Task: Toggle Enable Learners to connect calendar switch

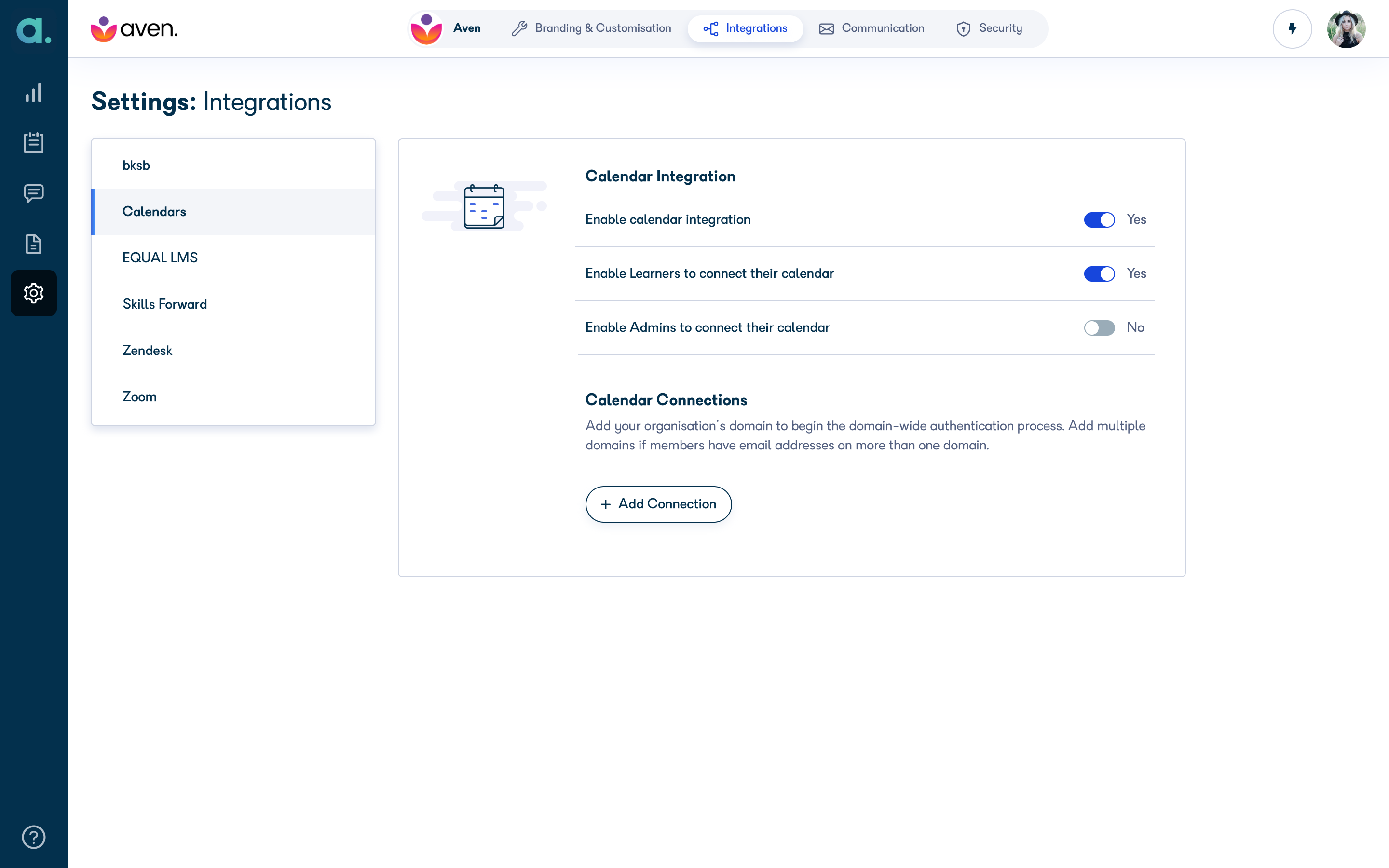Action: (1099, 274)
